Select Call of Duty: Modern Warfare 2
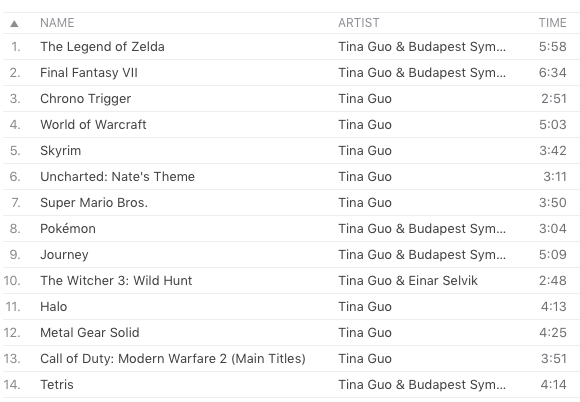580x402 pixels. (x=291, y=359)
